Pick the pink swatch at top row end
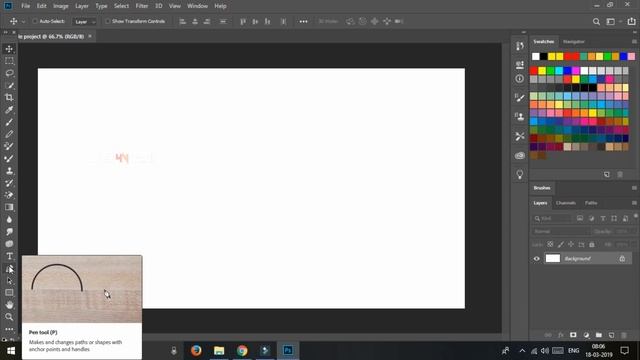The width and height of the screenshot is (640, 360). coord(631,56)
